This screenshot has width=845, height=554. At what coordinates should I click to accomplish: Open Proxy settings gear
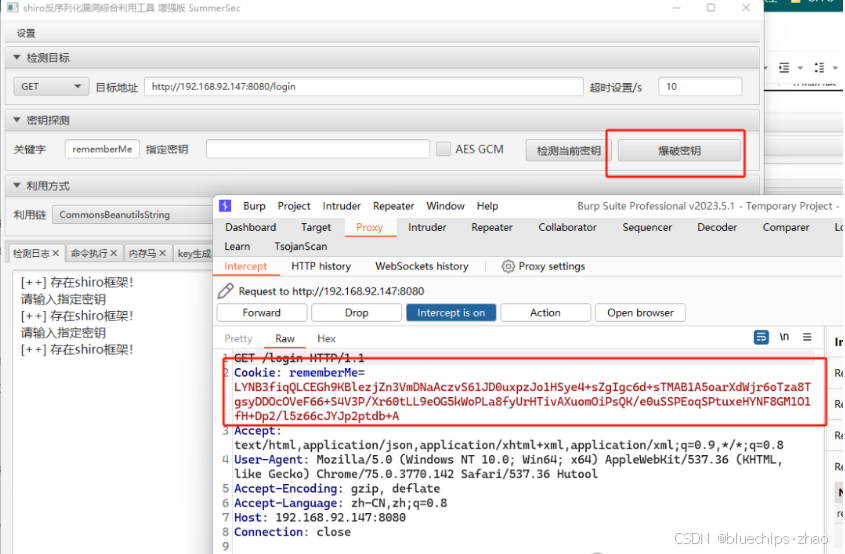tap(508, 266)
